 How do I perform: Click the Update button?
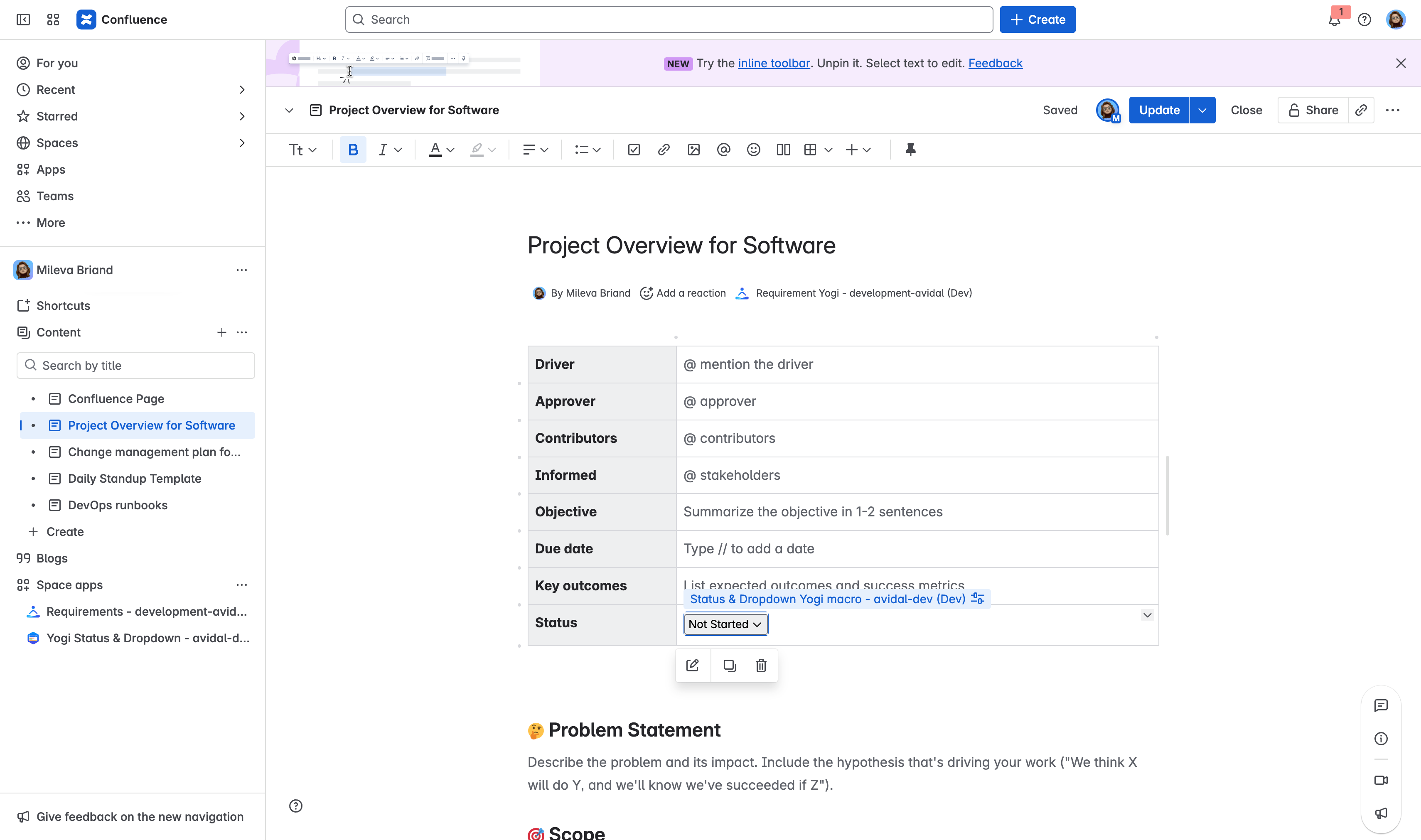coord(1159,110)
